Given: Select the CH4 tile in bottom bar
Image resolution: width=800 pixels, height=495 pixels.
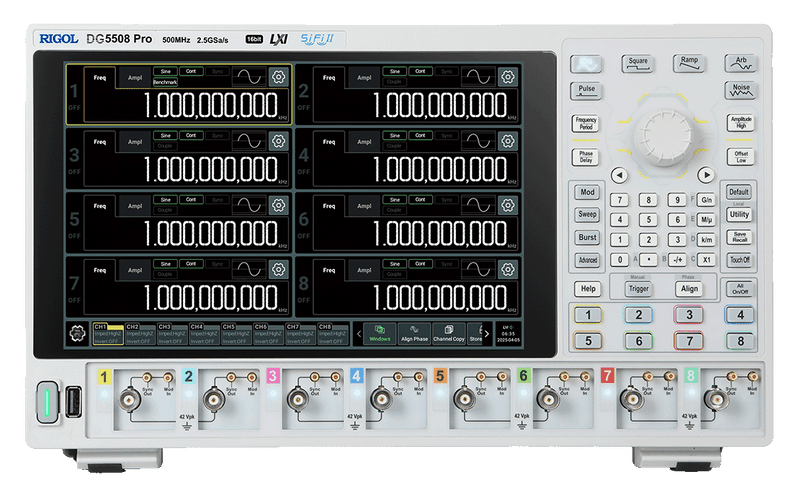Looking at the screenshot, I should 204,334.
